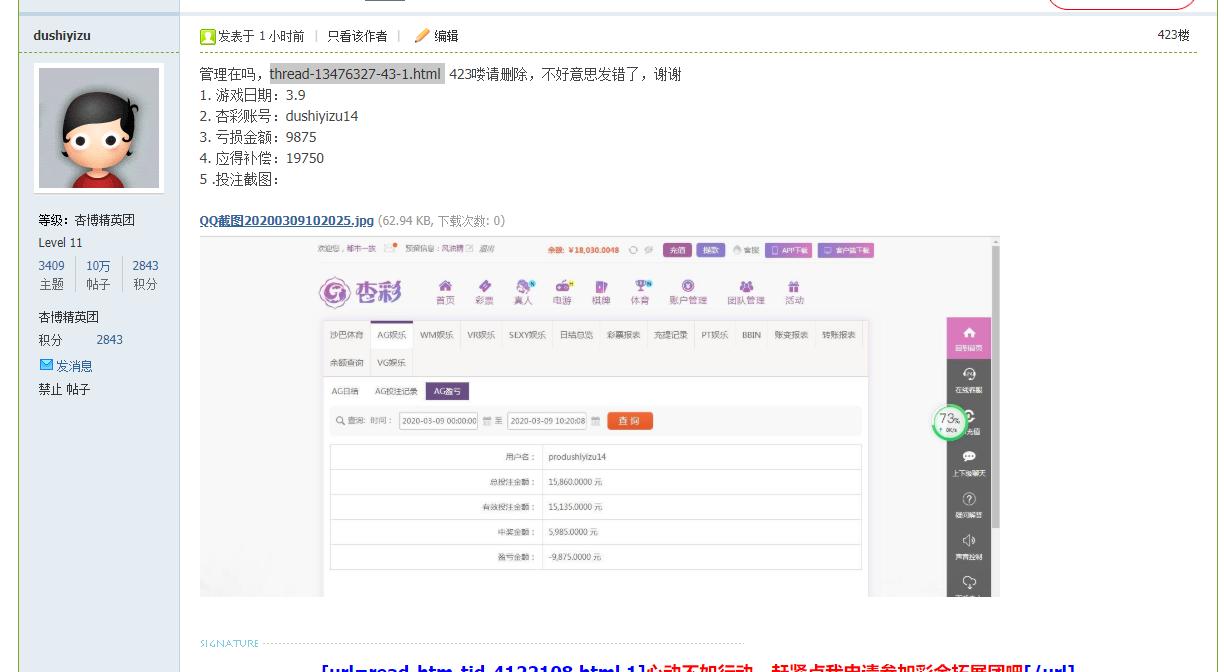Screen dimensions: 1224x672
Task: Select the VR娱乐 tab in screenshot
Action: tap(481, 335)
